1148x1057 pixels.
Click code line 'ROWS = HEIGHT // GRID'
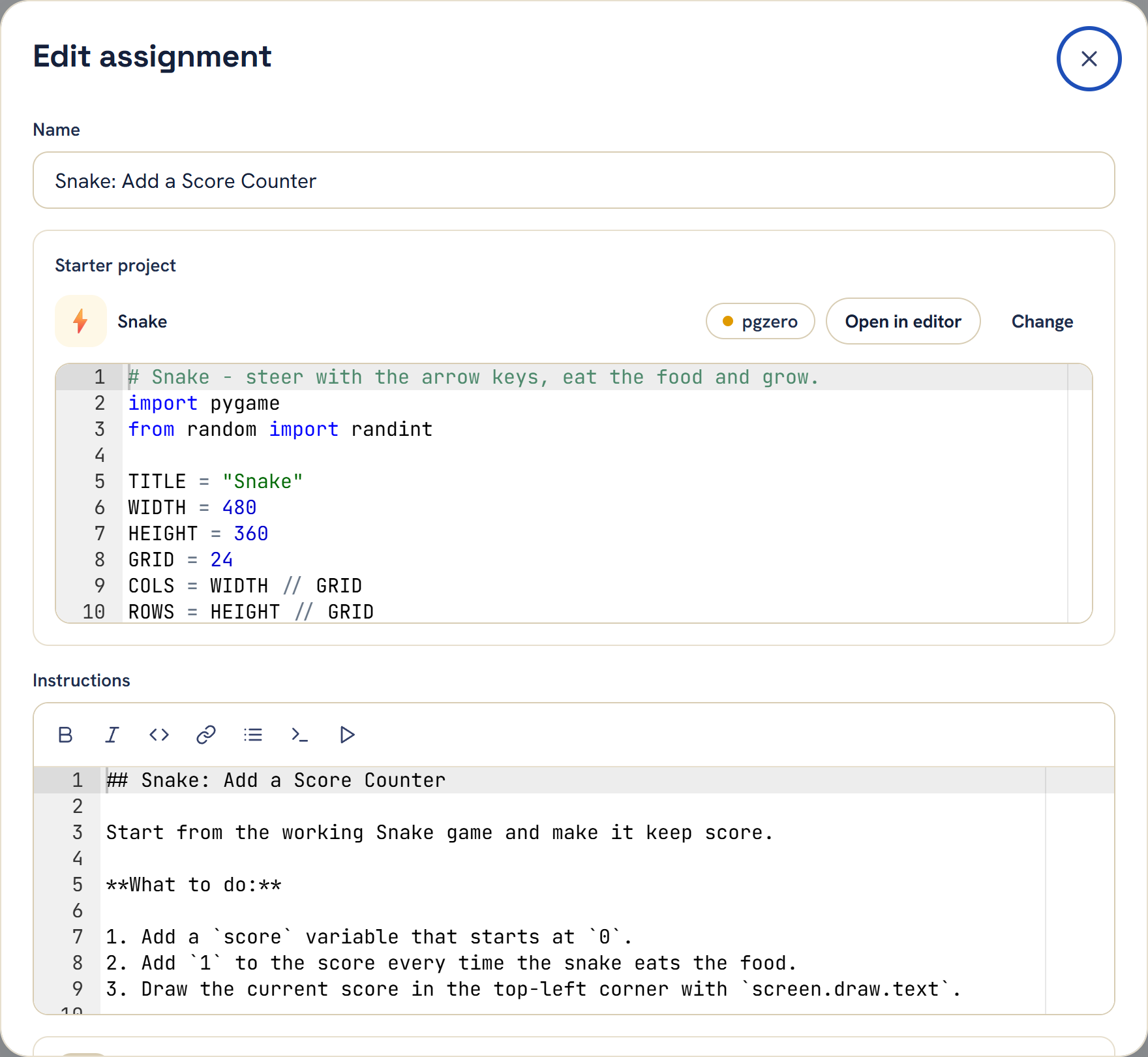click(251, 612)
